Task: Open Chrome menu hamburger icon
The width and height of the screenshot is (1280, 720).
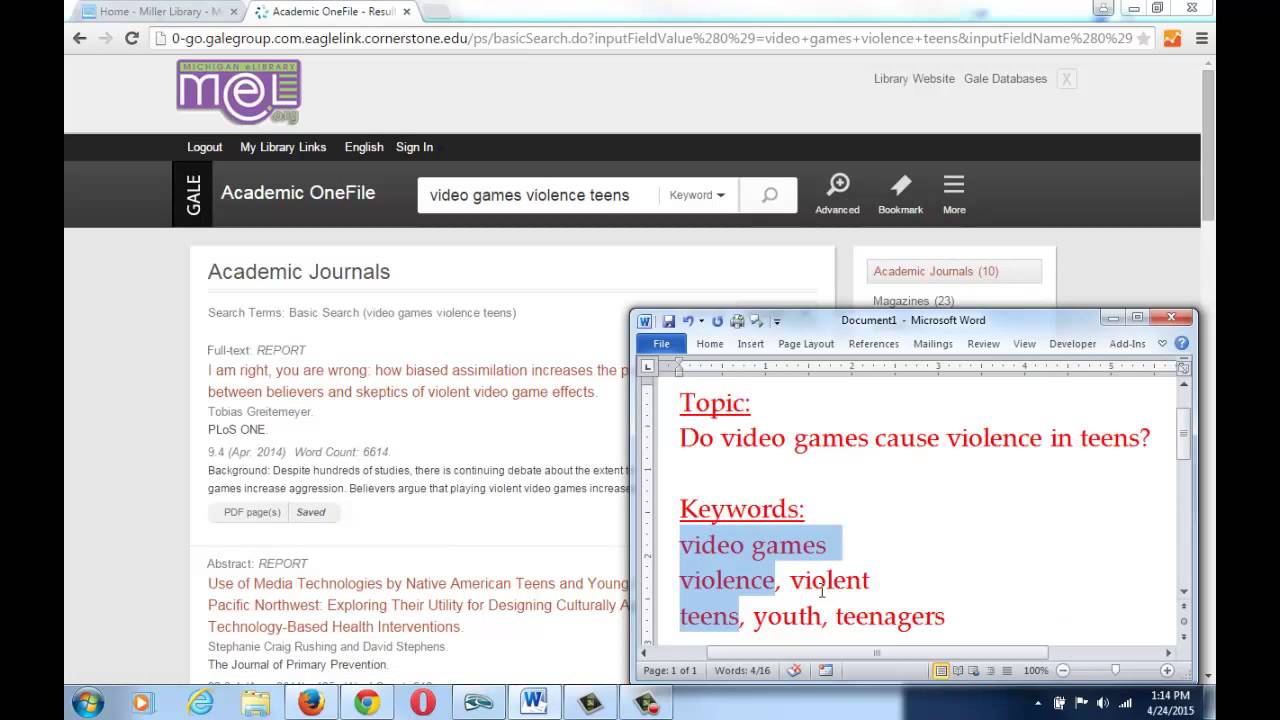Action: pyautogui.click(x=1202, y=38)
